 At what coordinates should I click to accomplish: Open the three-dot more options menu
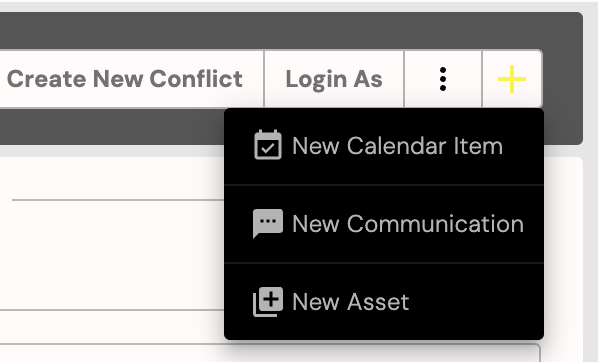pos(443,79)
